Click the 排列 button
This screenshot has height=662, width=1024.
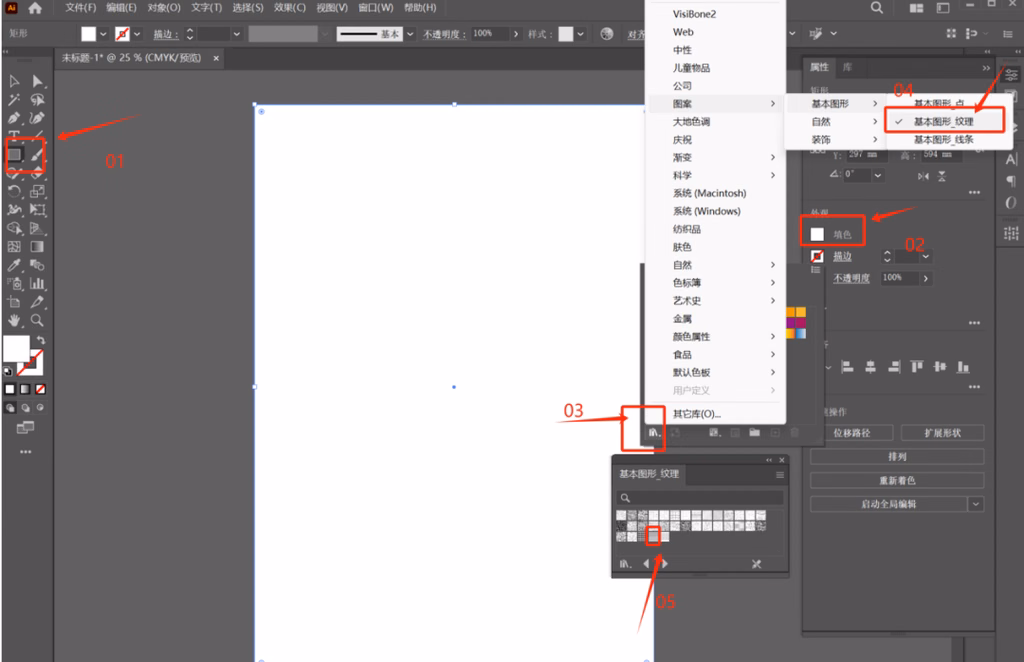coord(897,456)
